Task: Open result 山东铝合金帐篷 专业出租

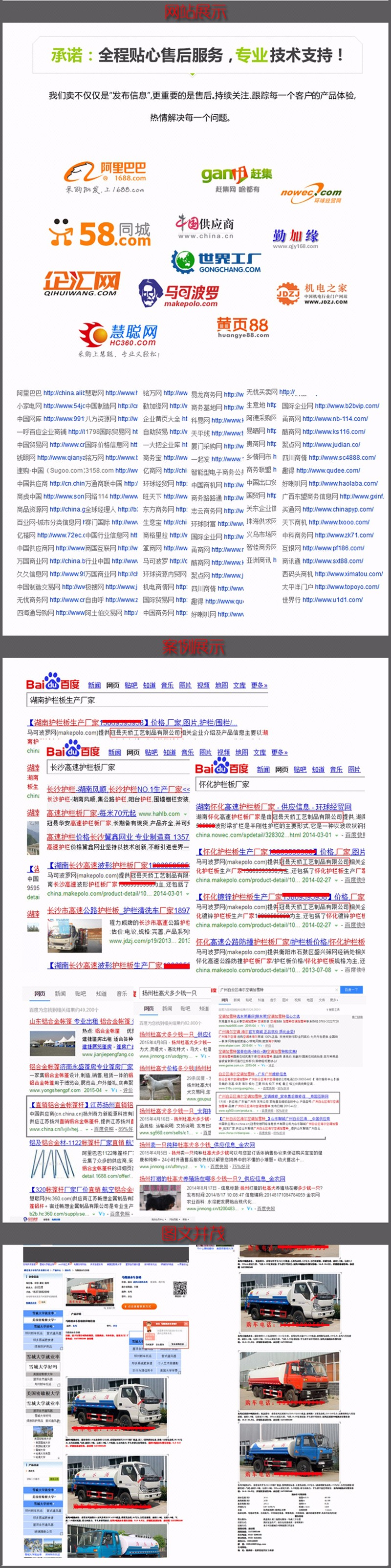Action: (x=82, y=1021)
